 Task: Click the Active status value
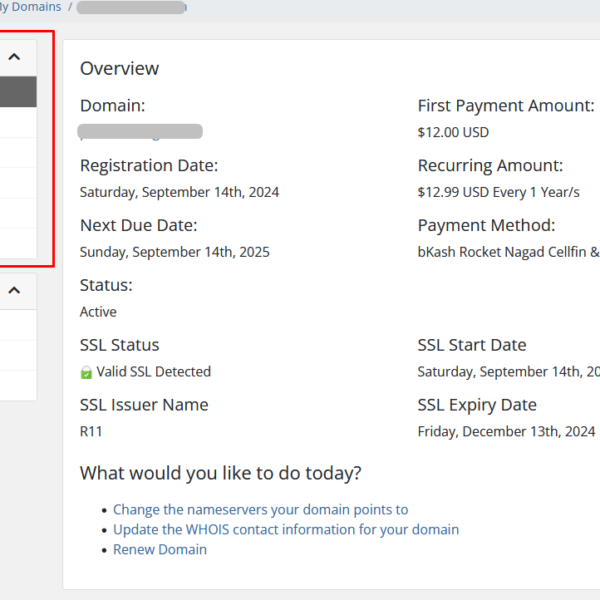pyautogui.click(x=98, y=312)
